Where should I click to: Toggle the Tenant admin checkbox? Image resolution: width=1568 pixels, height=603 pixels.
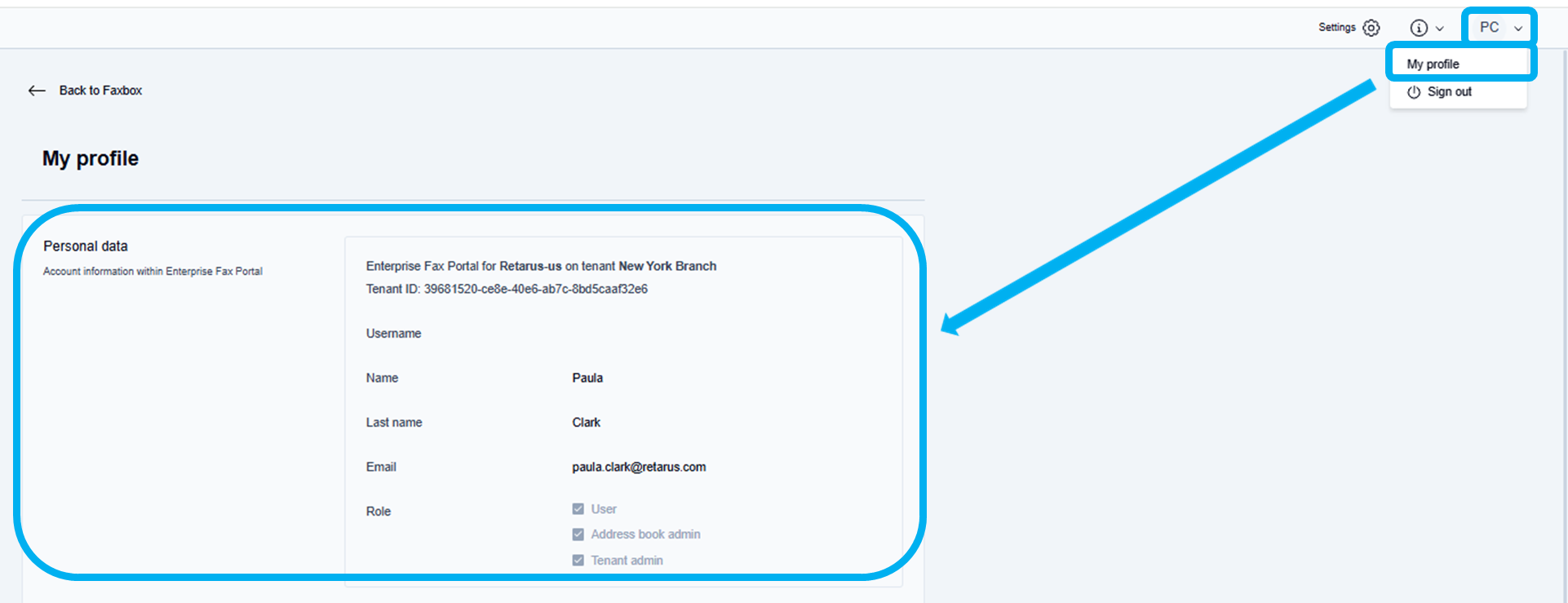[578, 561]
